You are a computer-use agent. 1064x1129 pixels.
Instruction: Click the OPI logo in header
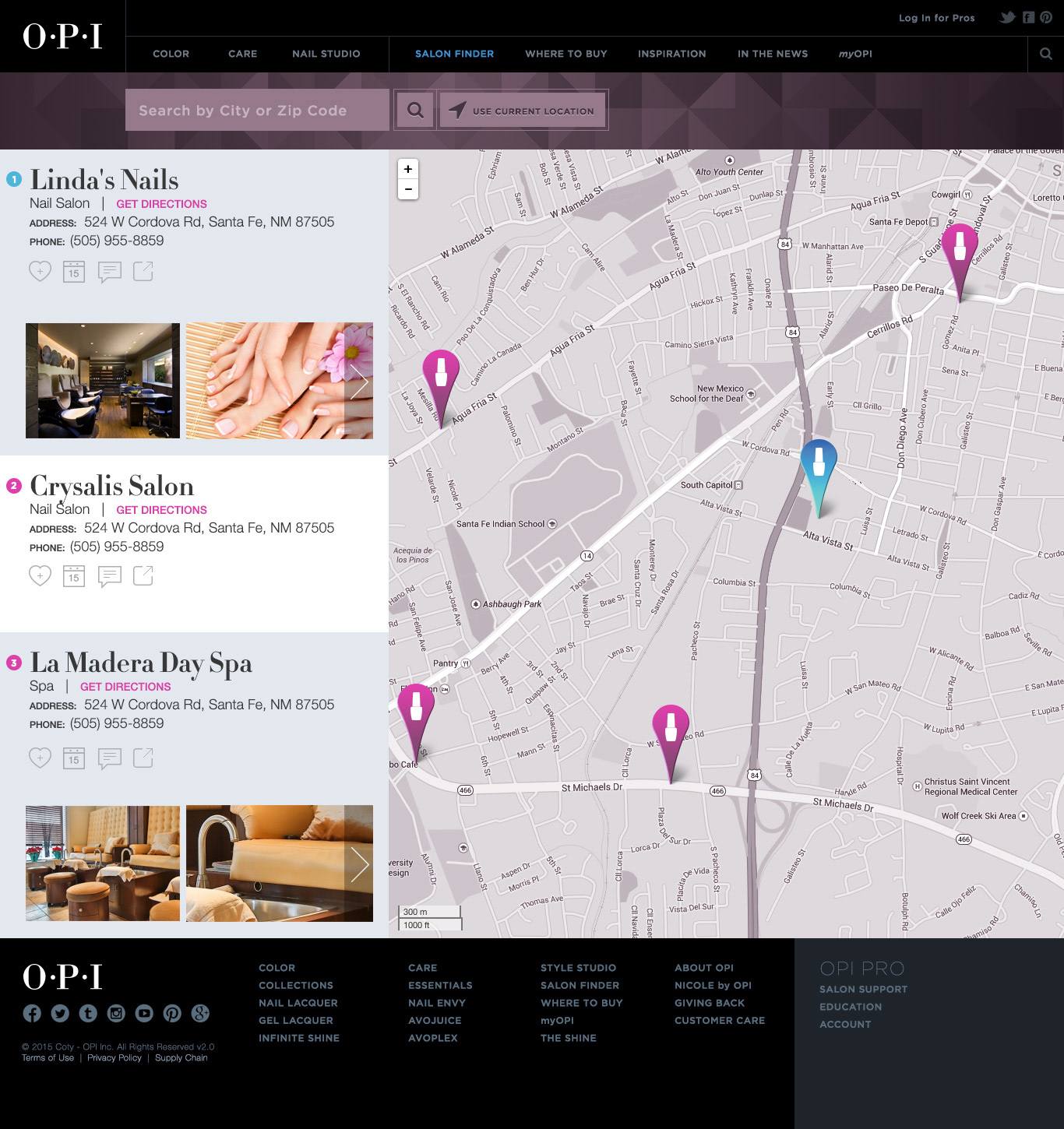[x=62, y=37]
